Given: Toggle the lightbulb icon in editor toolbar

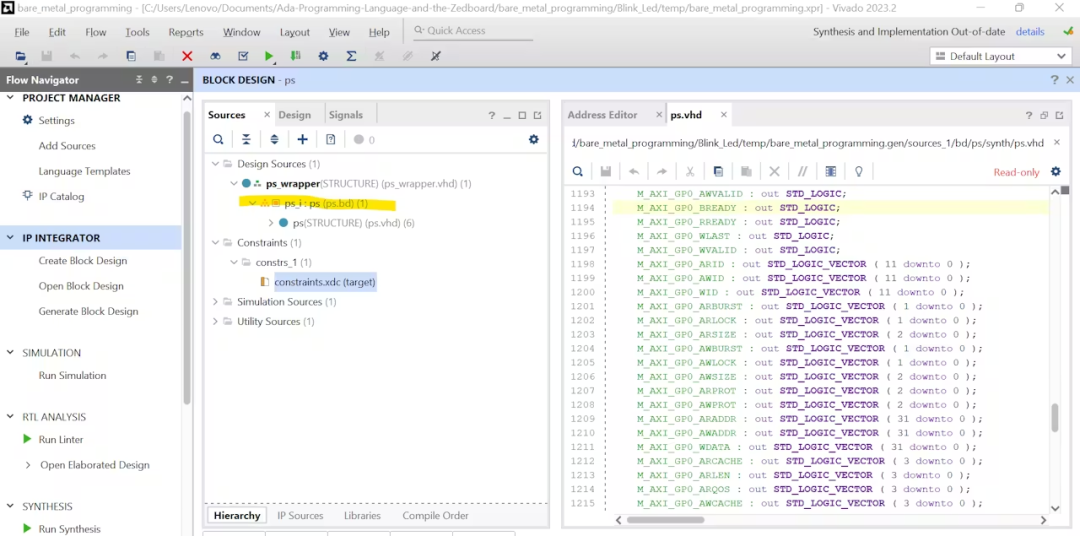Looking at the screenshot, I should (859, 171).
